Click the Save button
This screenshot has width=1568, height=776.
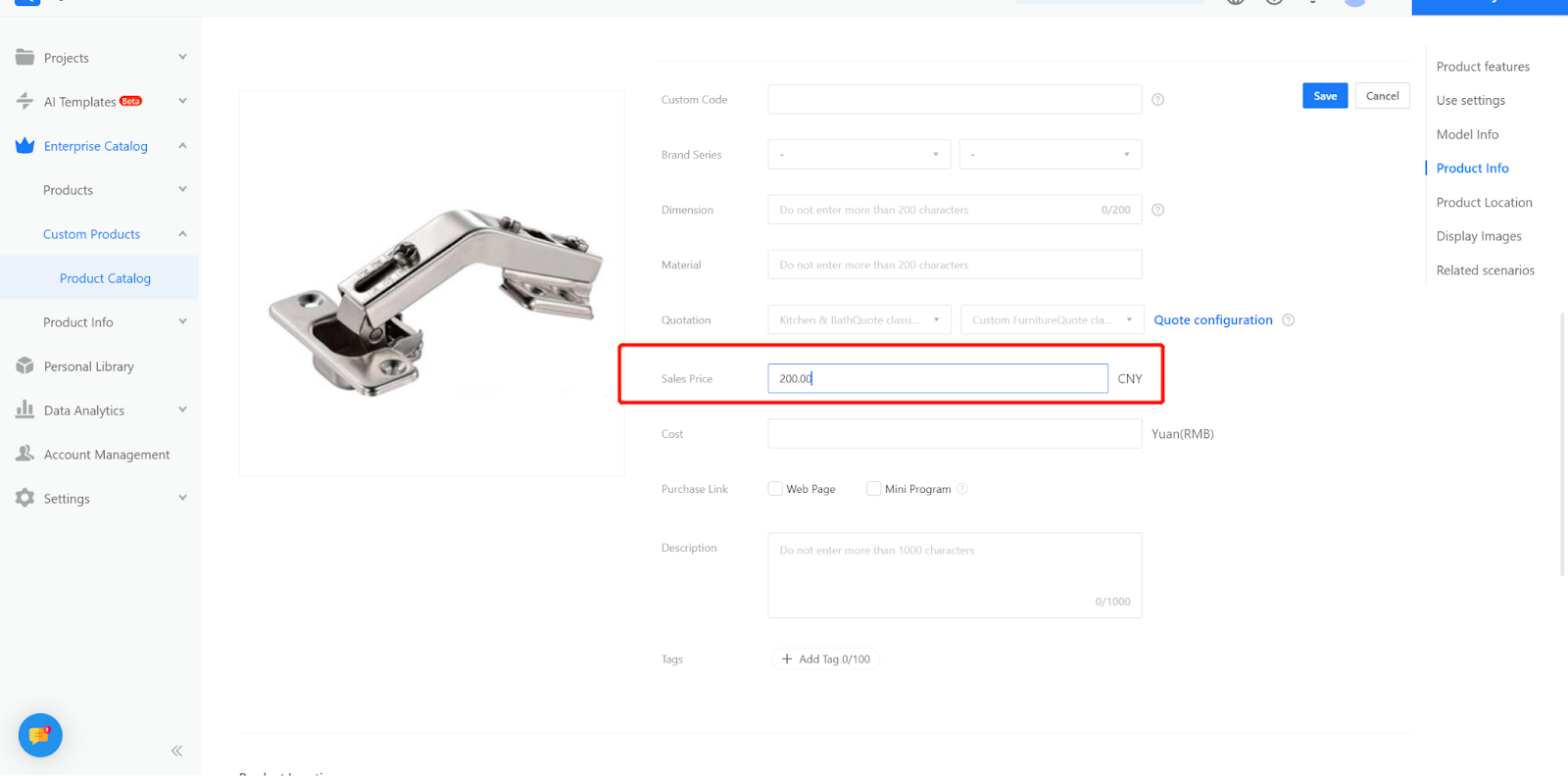(x=1325, y=96)
